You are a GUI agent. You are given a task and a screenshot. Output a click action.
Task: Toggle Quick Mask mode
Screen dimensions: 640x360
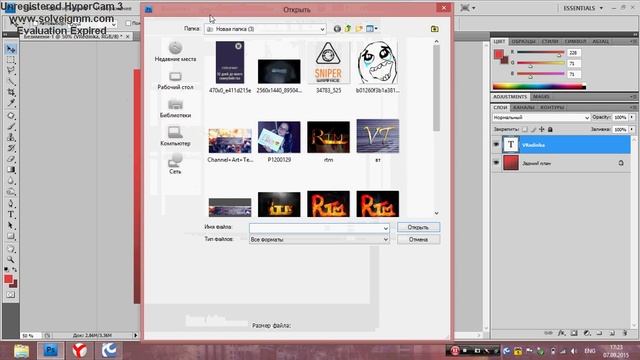(x=11, y=295)
